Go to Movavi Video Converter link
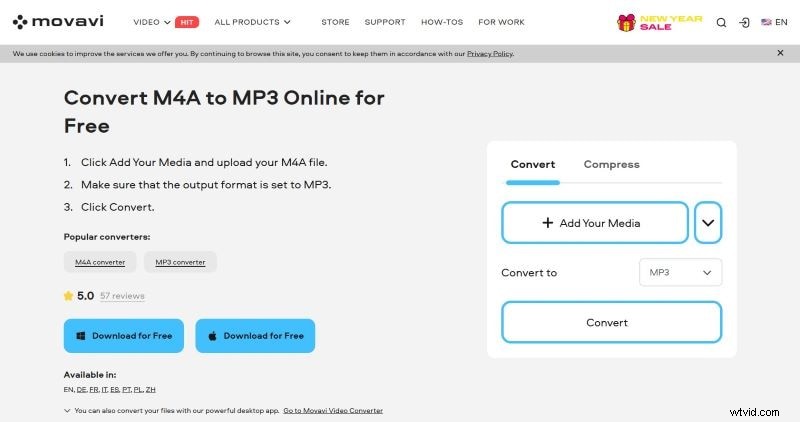Screen dimensions: 800x422 (x=333, y=410)
